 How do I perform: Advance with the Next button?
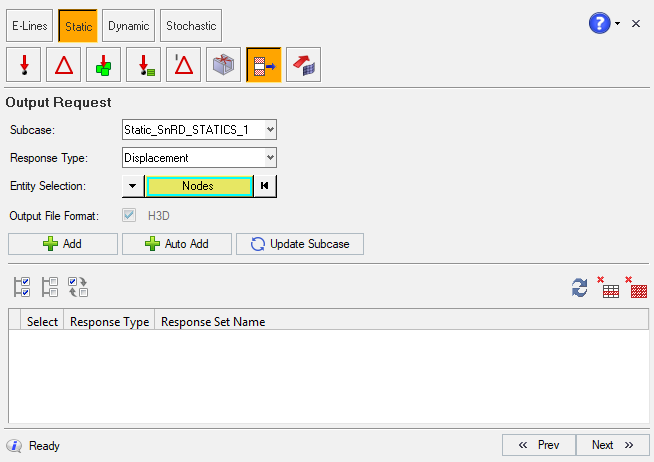(x=613, y=445)
